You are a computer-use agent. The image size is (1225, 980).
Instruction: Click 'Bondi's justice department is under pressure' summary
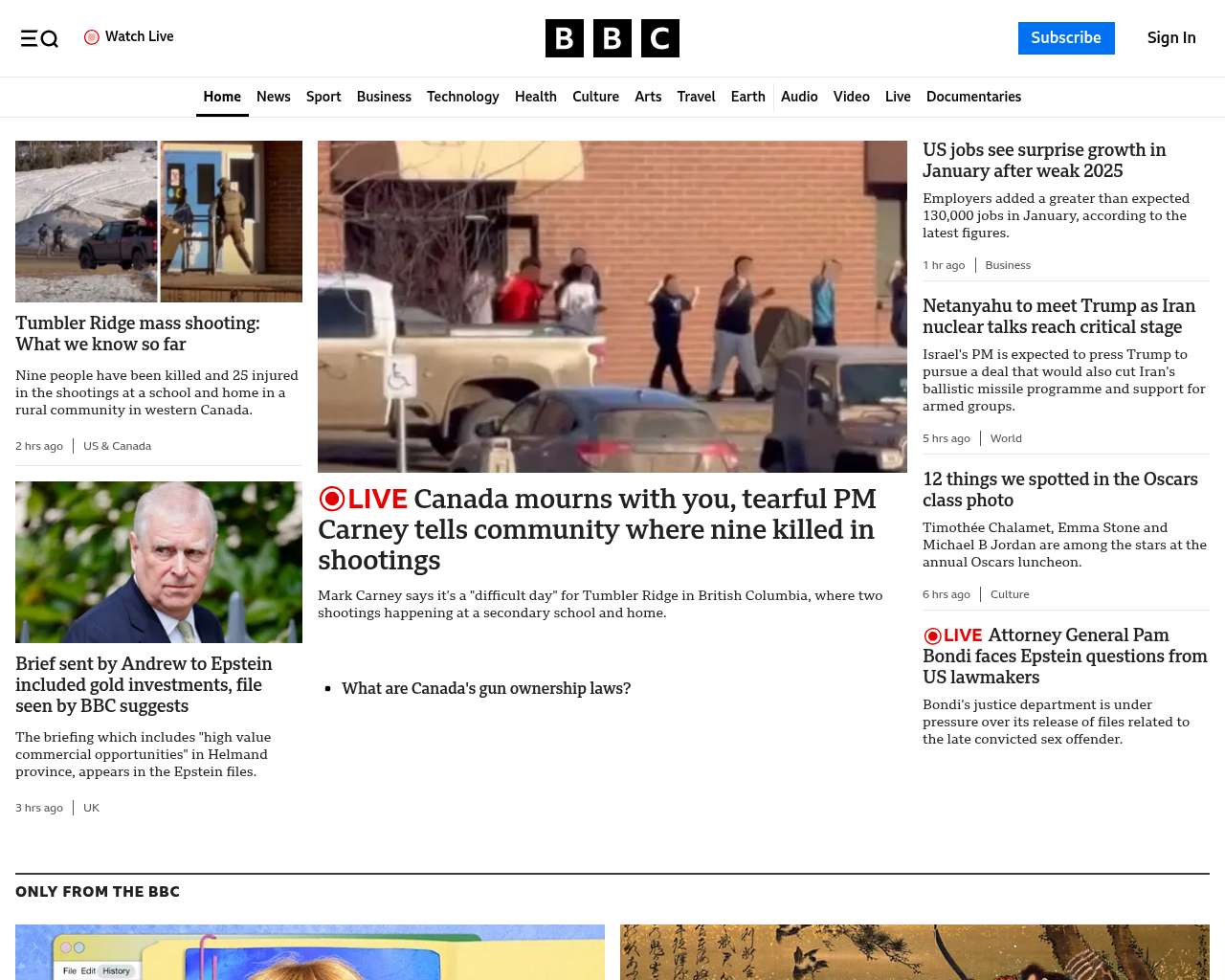click(x=1056, y=722)
